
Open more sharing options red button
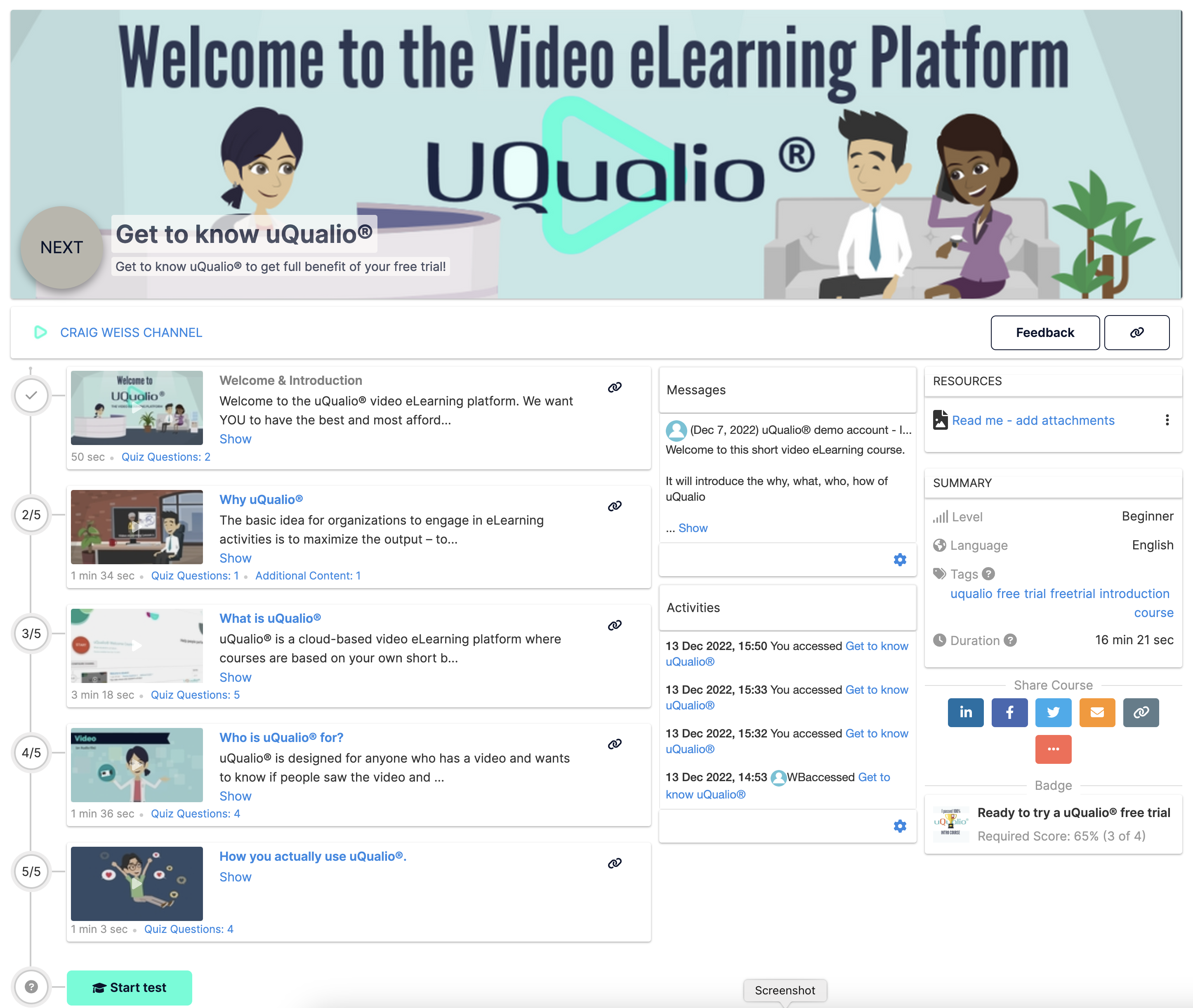tap(1053, 749)
